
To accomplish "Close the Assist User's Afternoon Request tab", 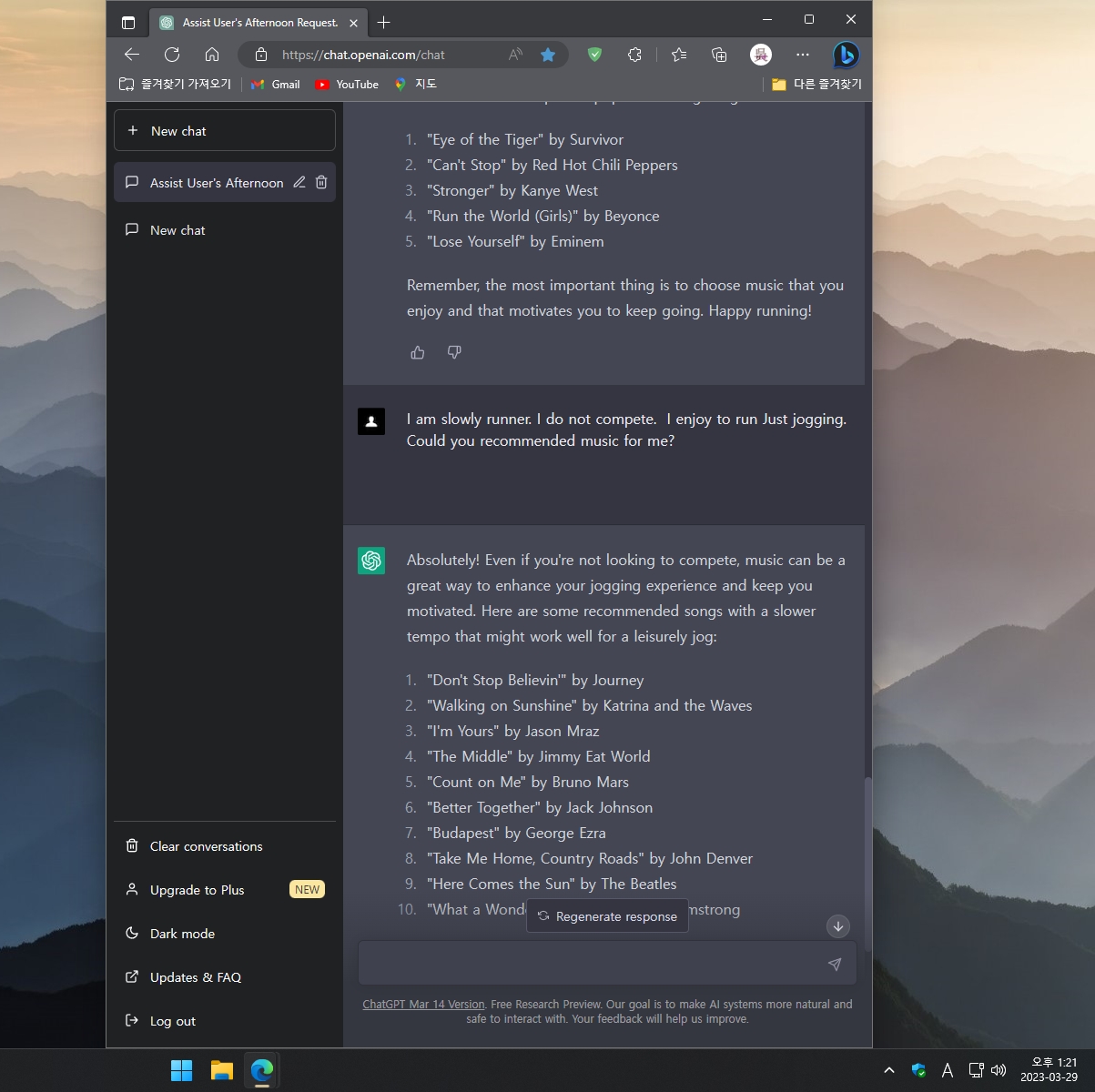I will point(353,23).
